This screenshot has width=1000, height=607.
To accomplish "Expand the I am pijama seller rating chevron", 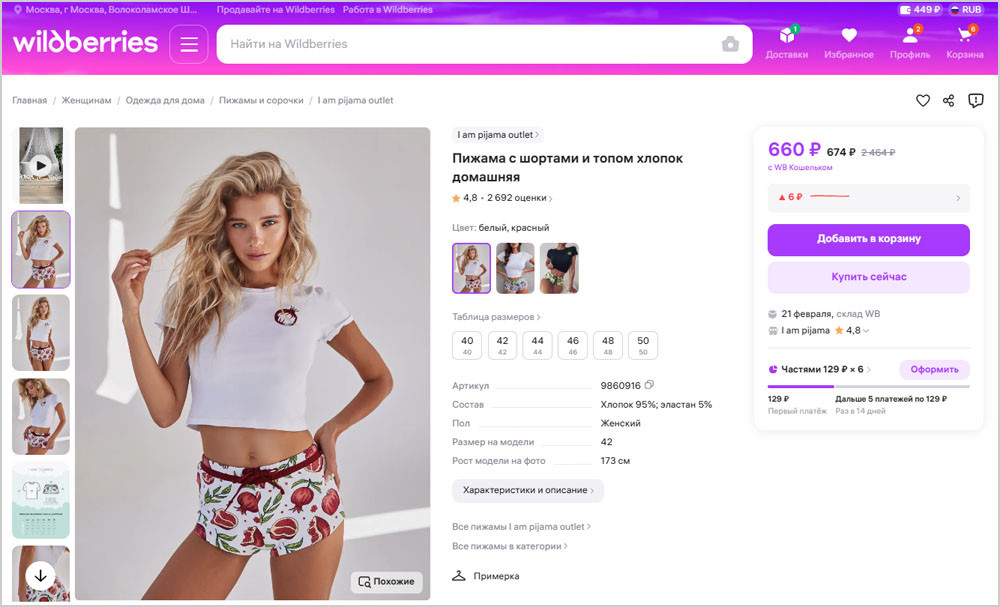I will tap(866, 331).
